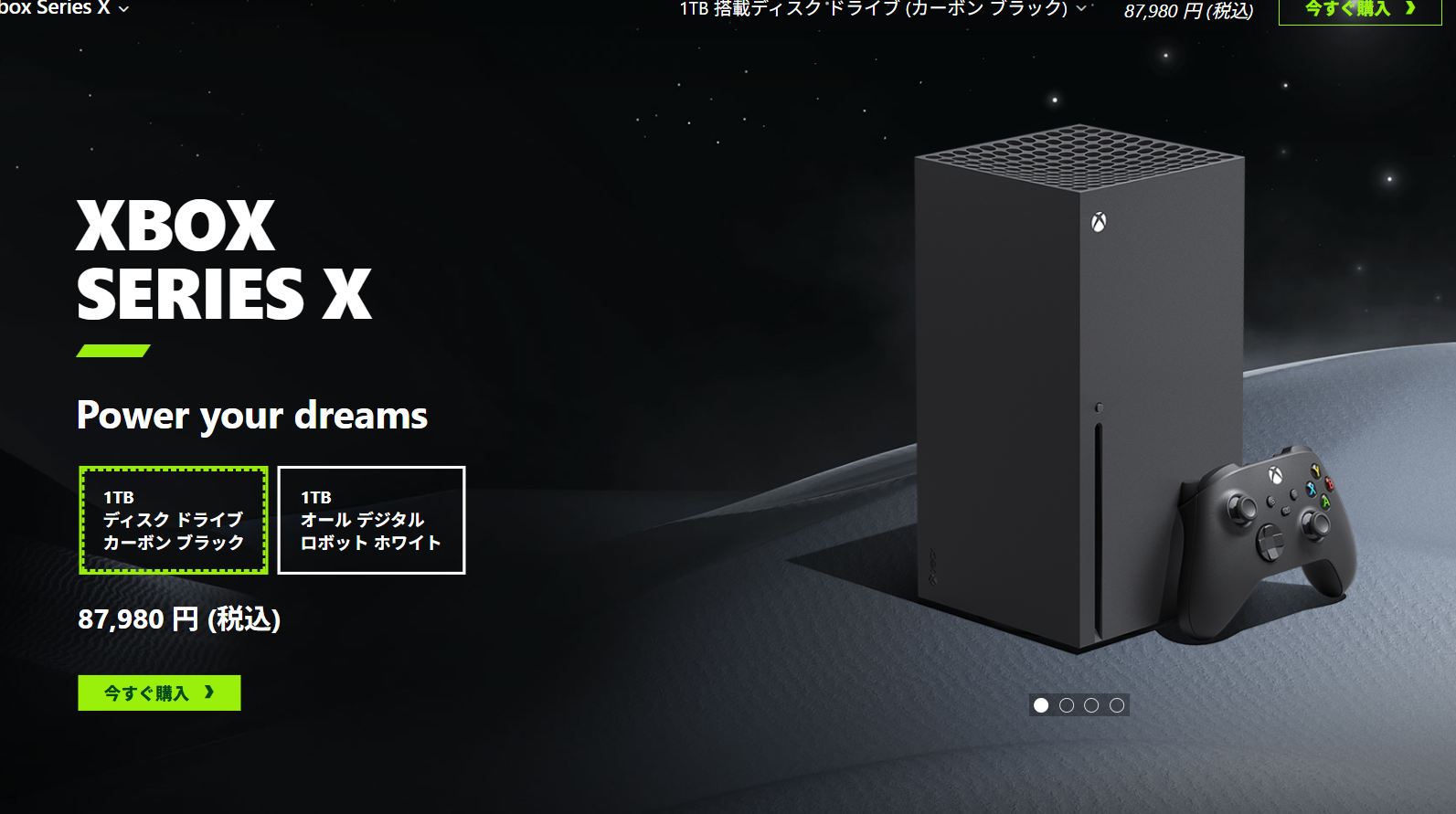Click the header price 87,980 円 (税込)
The image size is (1456, 814).
1188,11
